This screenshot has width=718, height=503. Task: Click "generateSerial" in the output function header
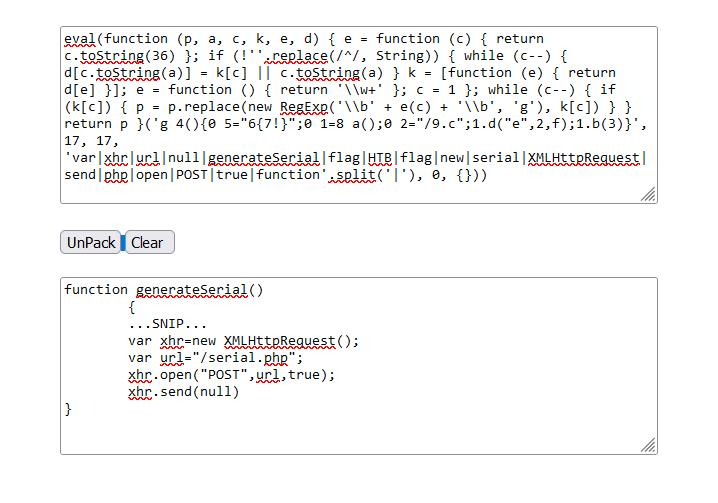(192, 290)
